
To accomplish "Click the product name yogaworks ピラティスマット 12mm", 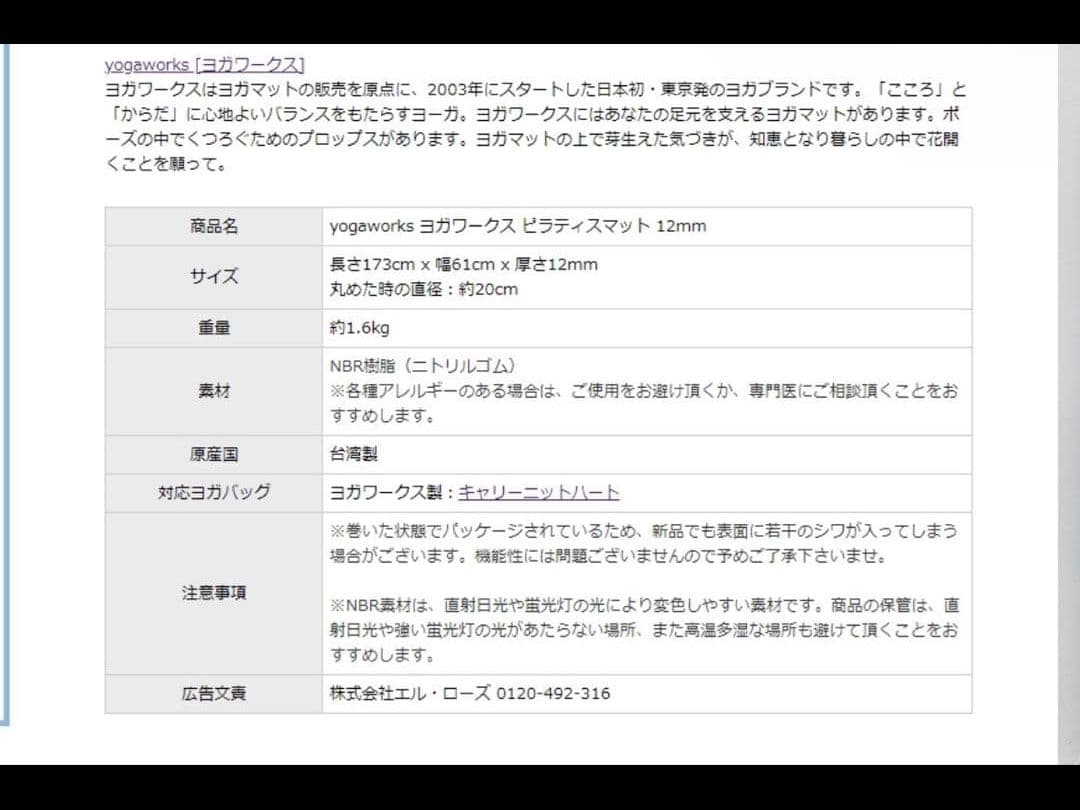I will click(518, 226).
